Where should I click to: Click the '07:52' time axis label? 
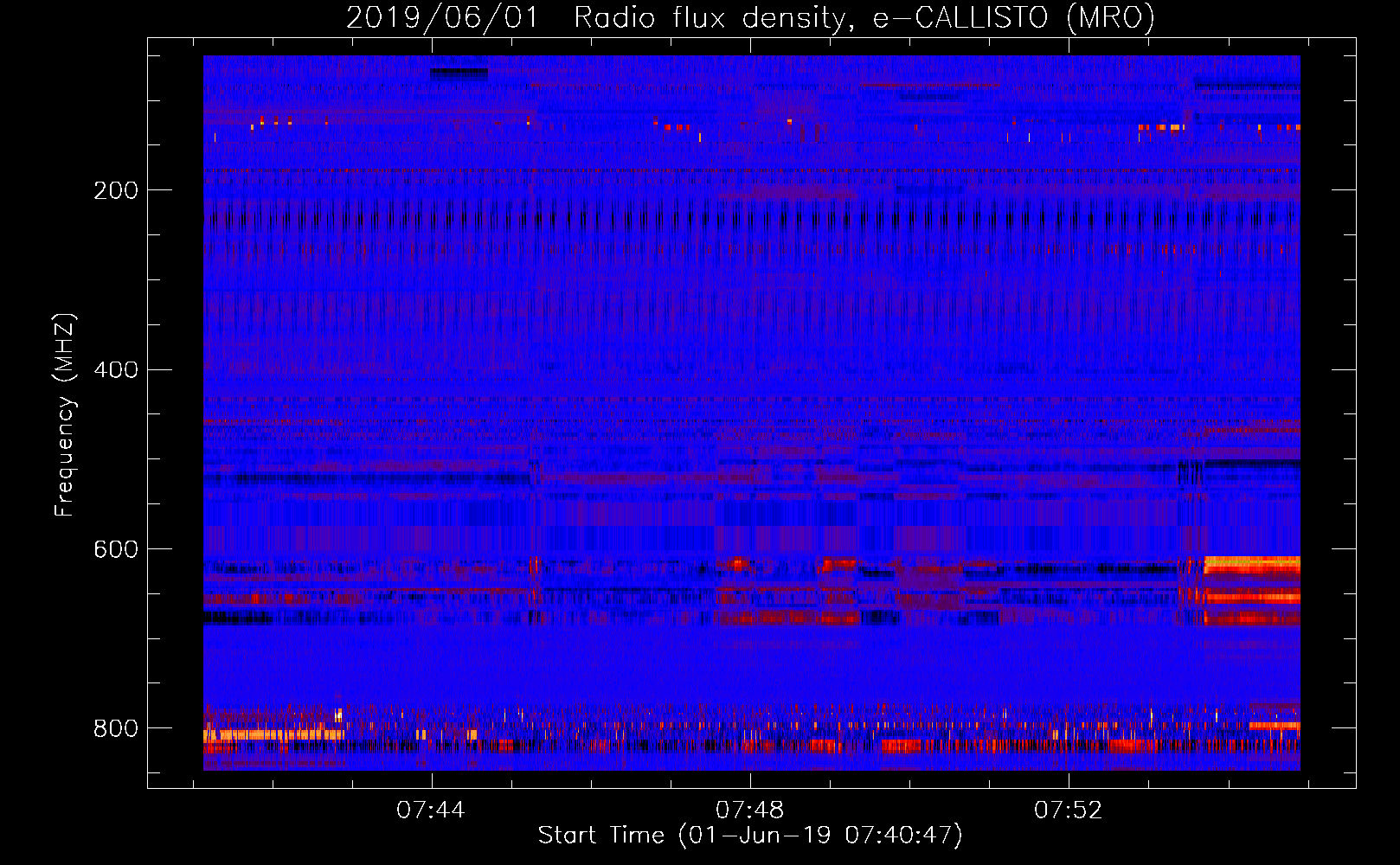click(x=1069, y=811)
